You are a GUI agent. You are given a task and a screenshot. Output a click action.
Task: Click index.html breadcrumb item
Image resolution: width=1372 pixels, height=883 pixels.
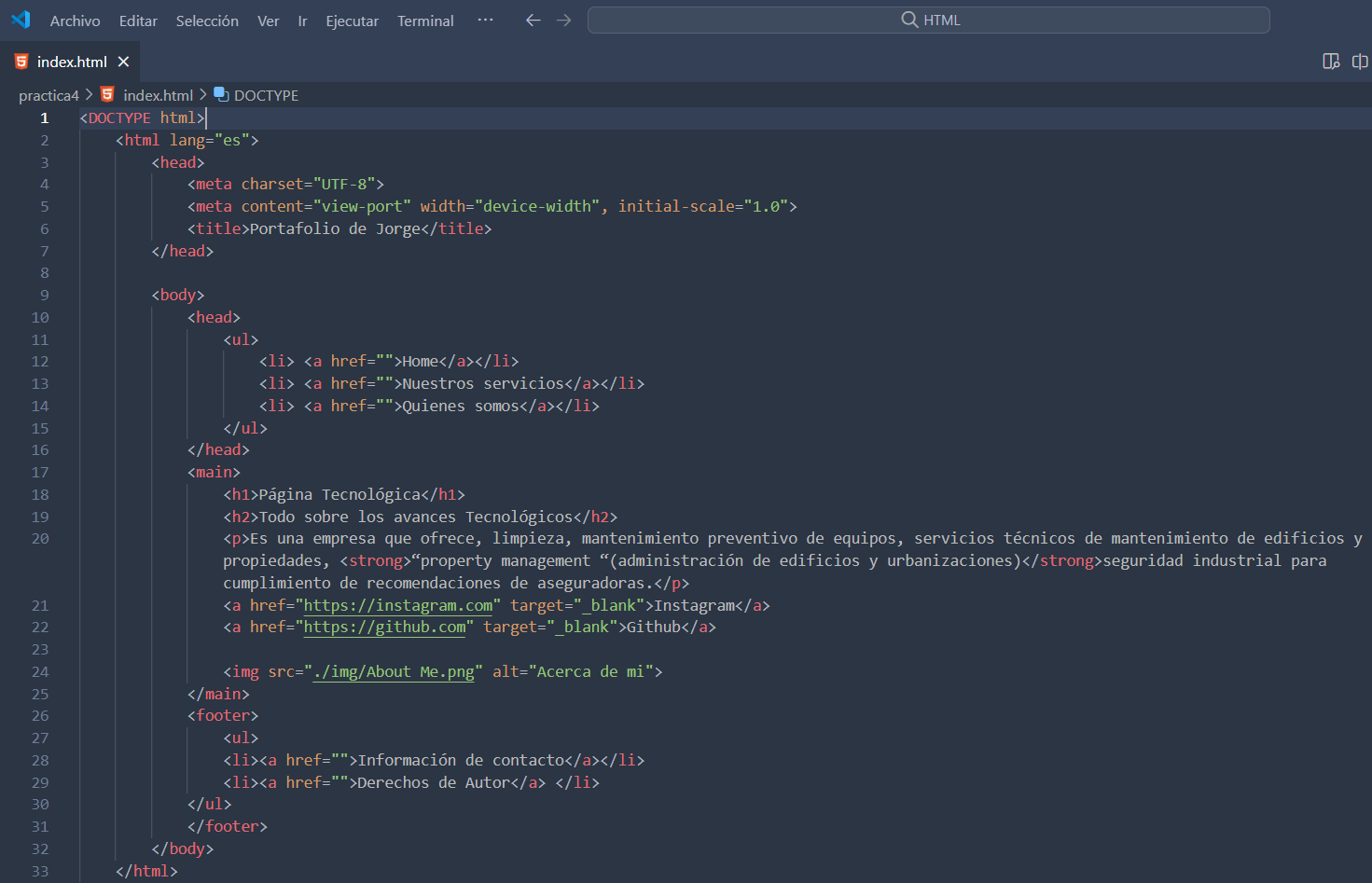tap(158, 95)
